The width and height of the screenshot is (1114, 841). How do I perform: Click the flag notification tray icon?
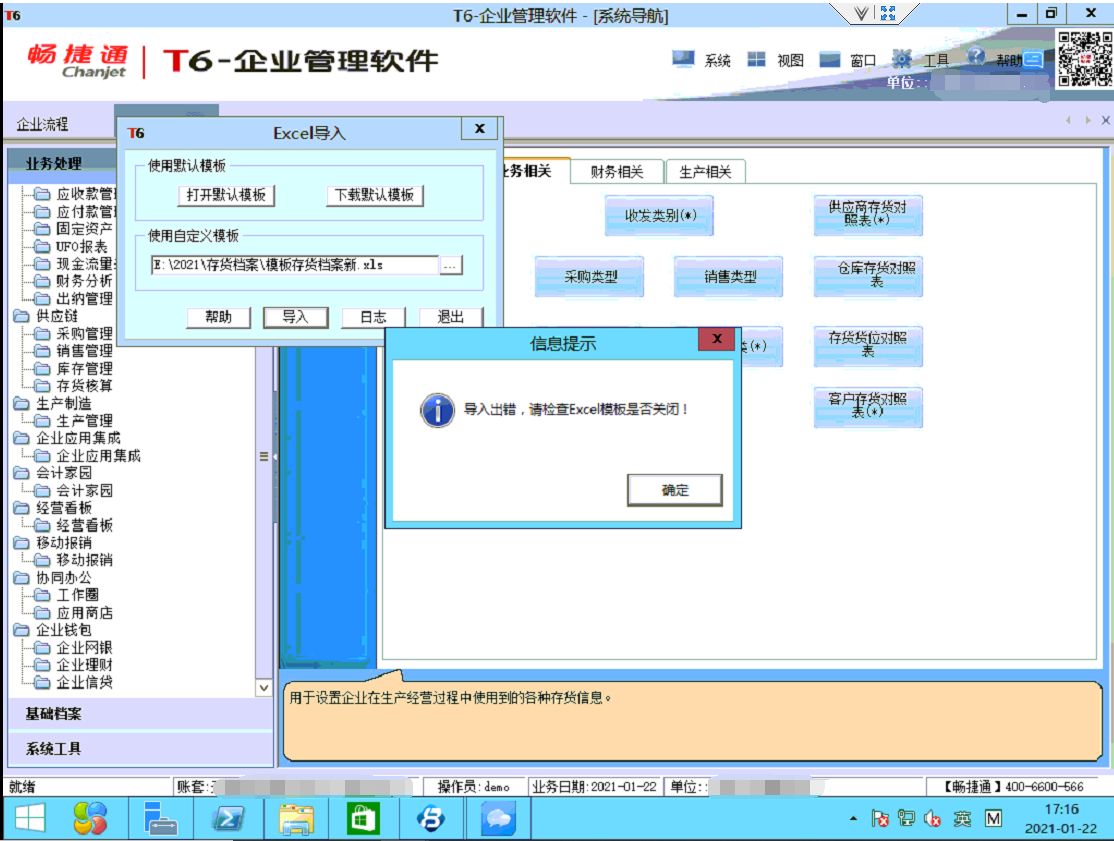[x=880, y=819]
